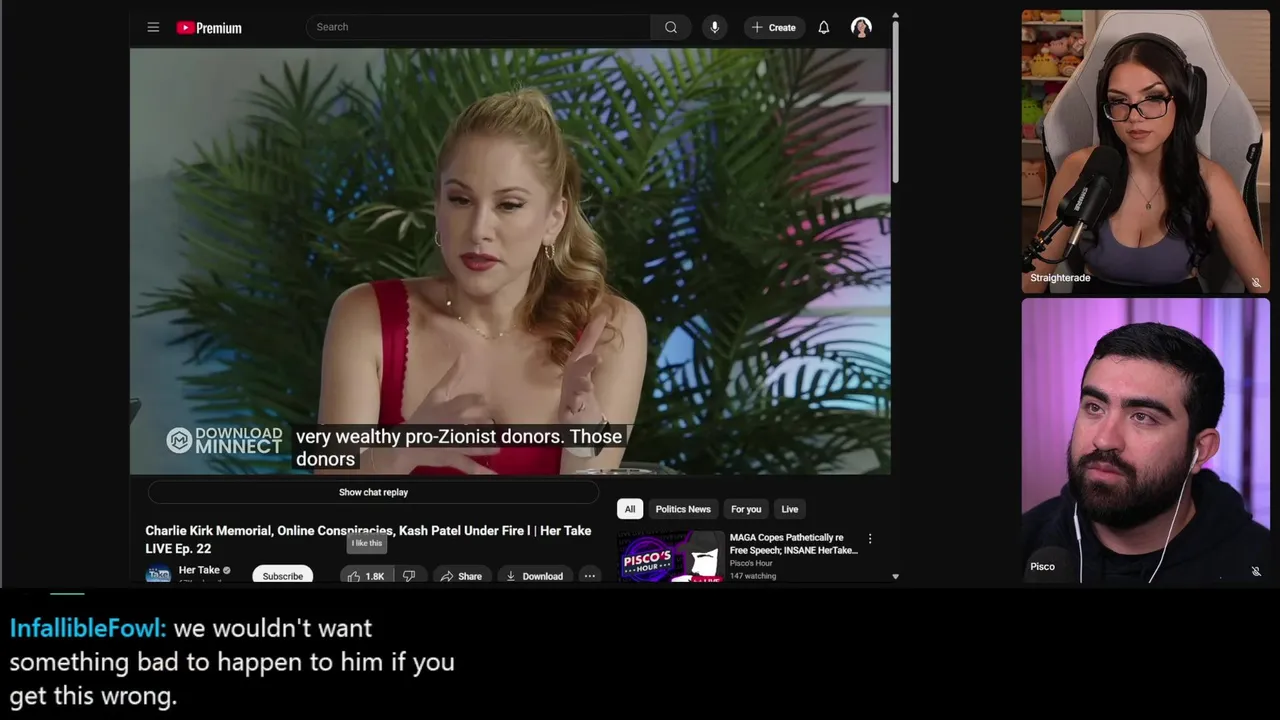1280x720 pixels.
Task: Open Pisco's Hour video thumbnail
Action: [x=670, y=556]
